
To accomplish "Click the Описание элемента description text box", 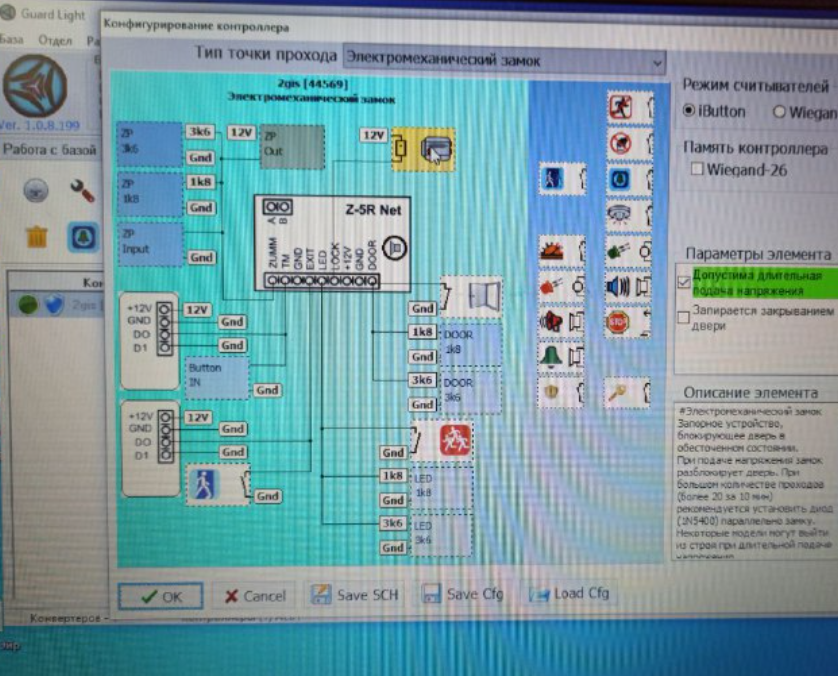I will pyautogui.click(x=755, y=482).
